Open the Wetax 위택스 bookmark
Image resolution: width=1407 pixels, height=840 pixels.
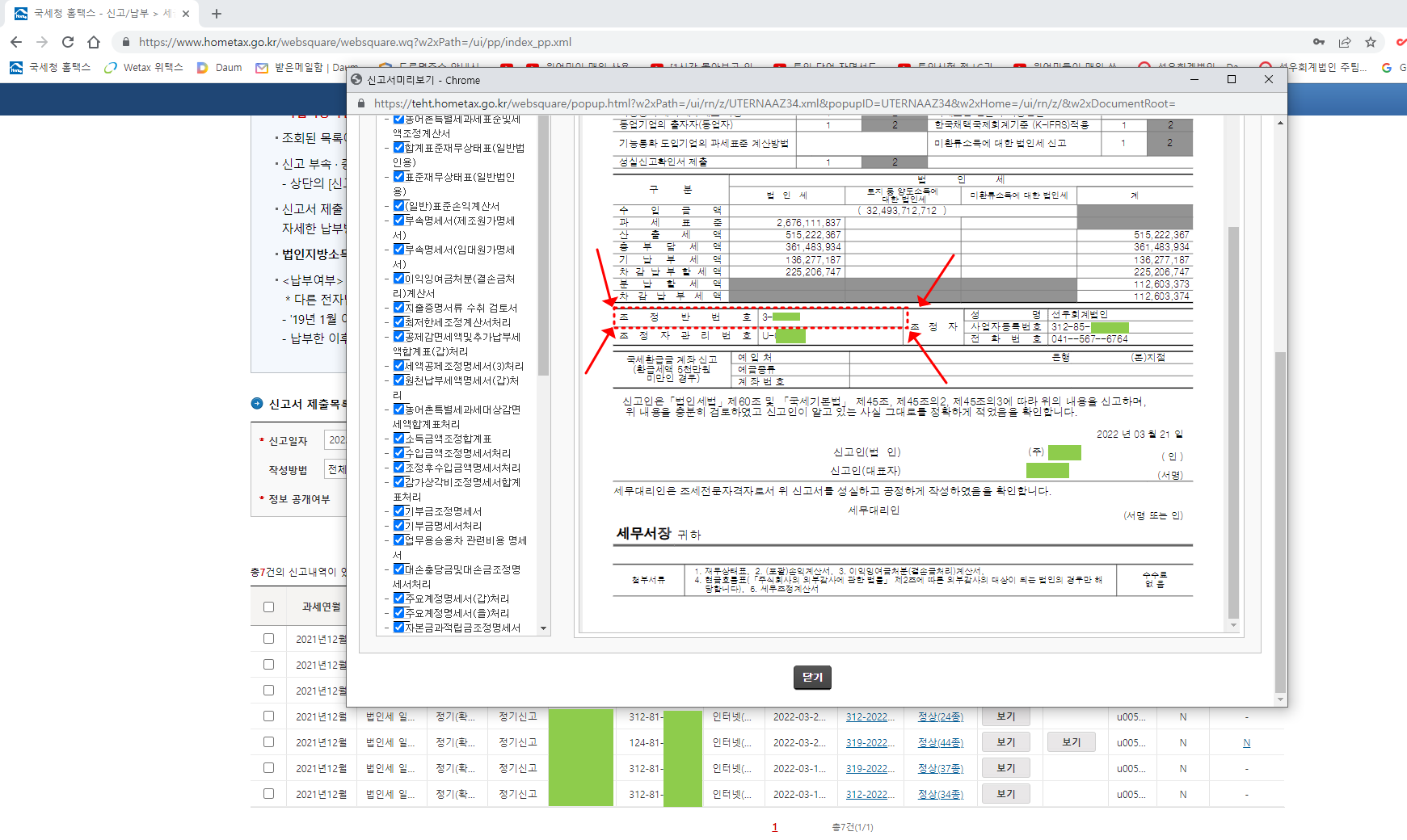pyautogui.click(x=144, y=68)
